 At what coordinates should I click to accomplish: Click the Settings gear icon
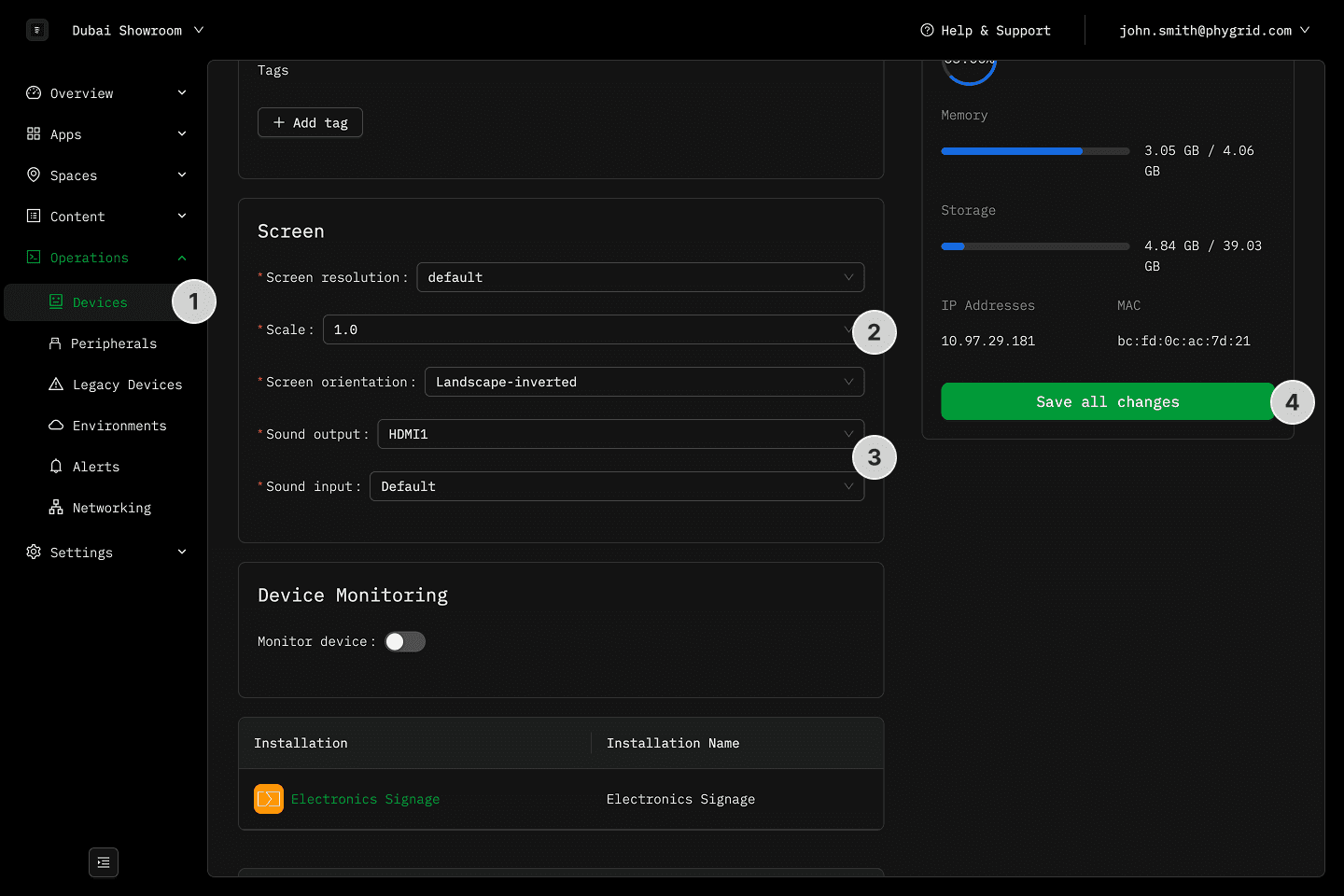coord(34,552)
